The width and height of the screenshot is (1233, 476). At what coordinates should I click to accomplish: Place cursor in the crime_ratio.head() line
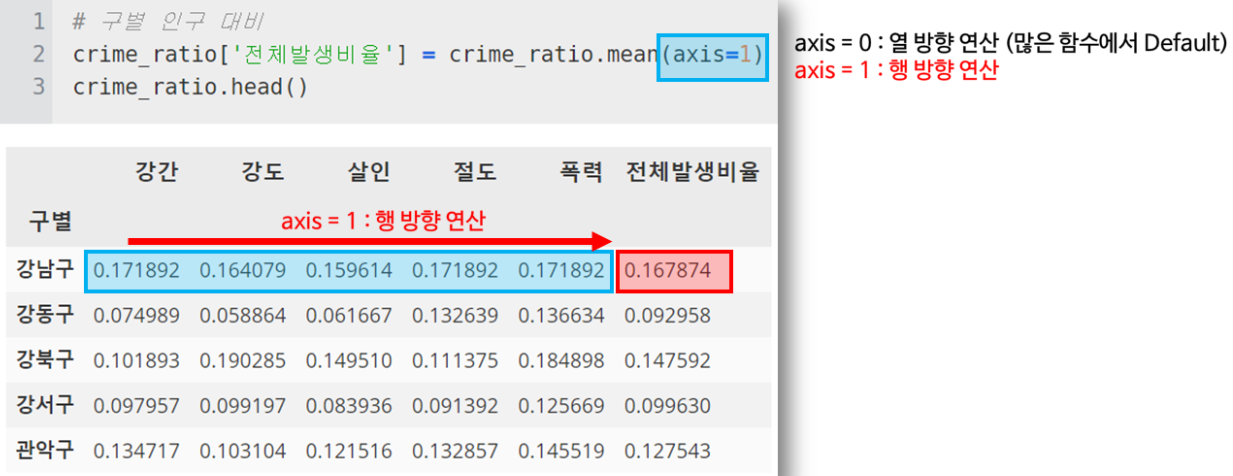pos(190,86)
